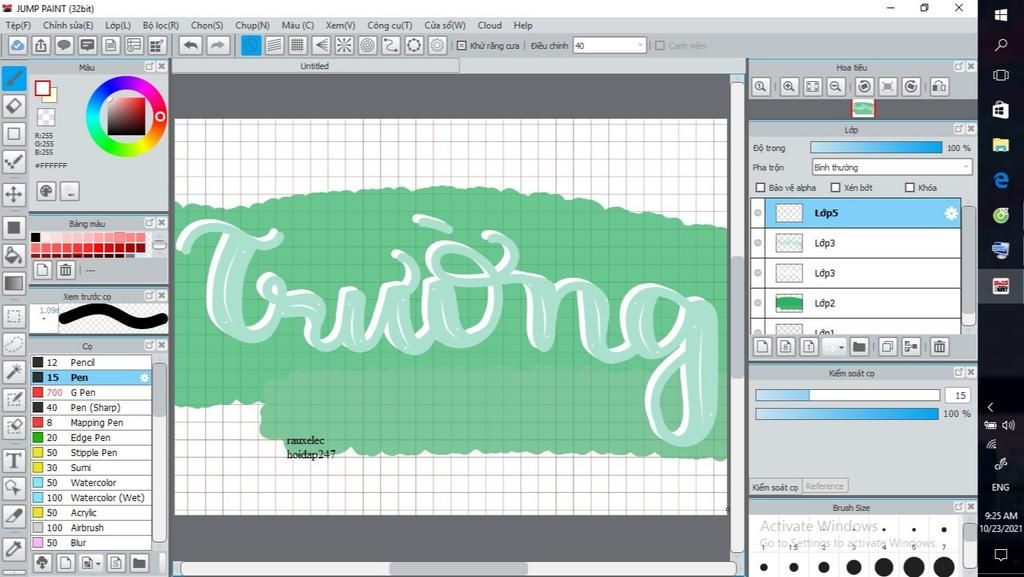
Task: Open the Lớp5 layer settings gear
Action: pyautogui.click(x=952, y=213)
